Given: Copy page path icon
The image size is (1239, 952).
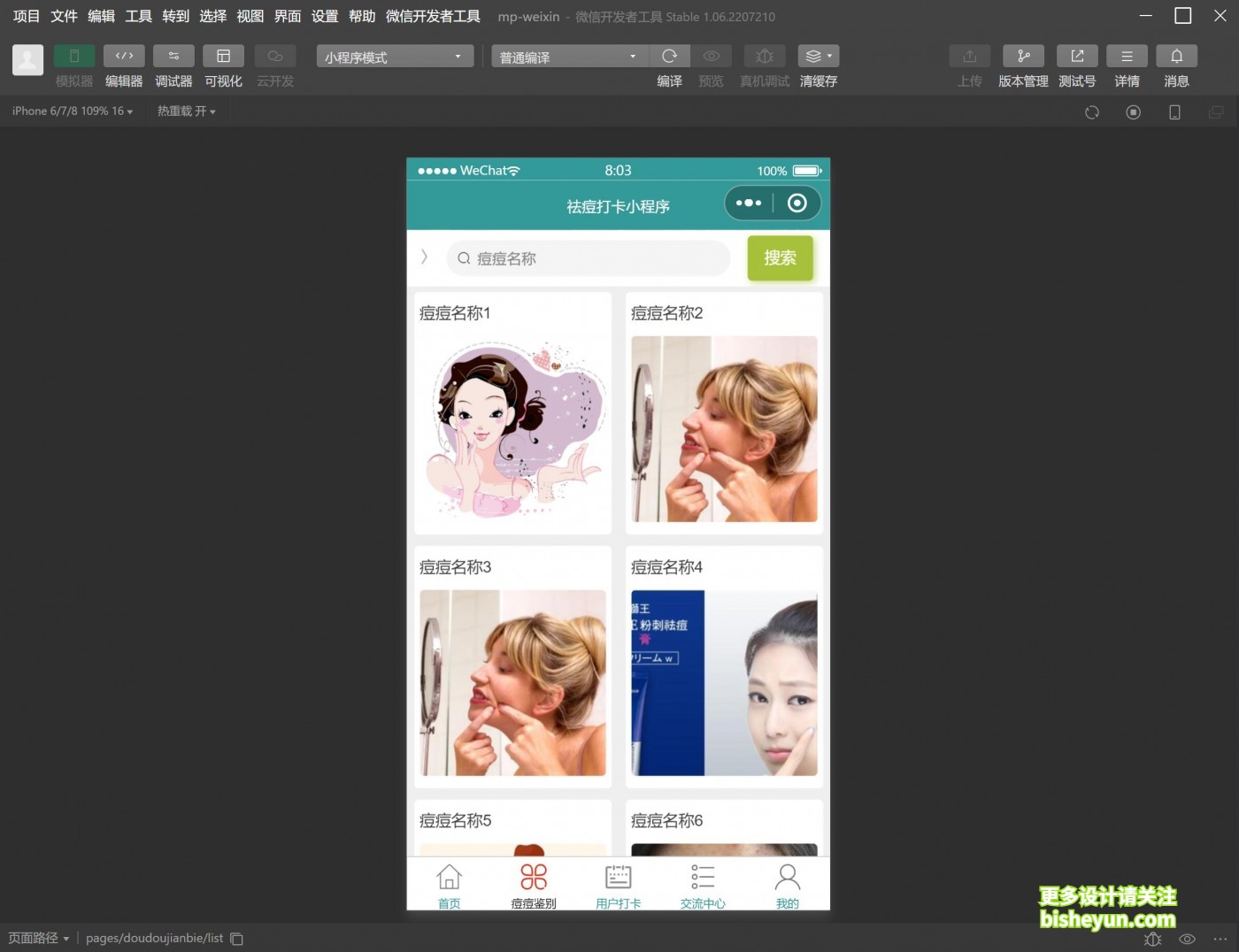Looking at the screenshot, I should [236, 939].
